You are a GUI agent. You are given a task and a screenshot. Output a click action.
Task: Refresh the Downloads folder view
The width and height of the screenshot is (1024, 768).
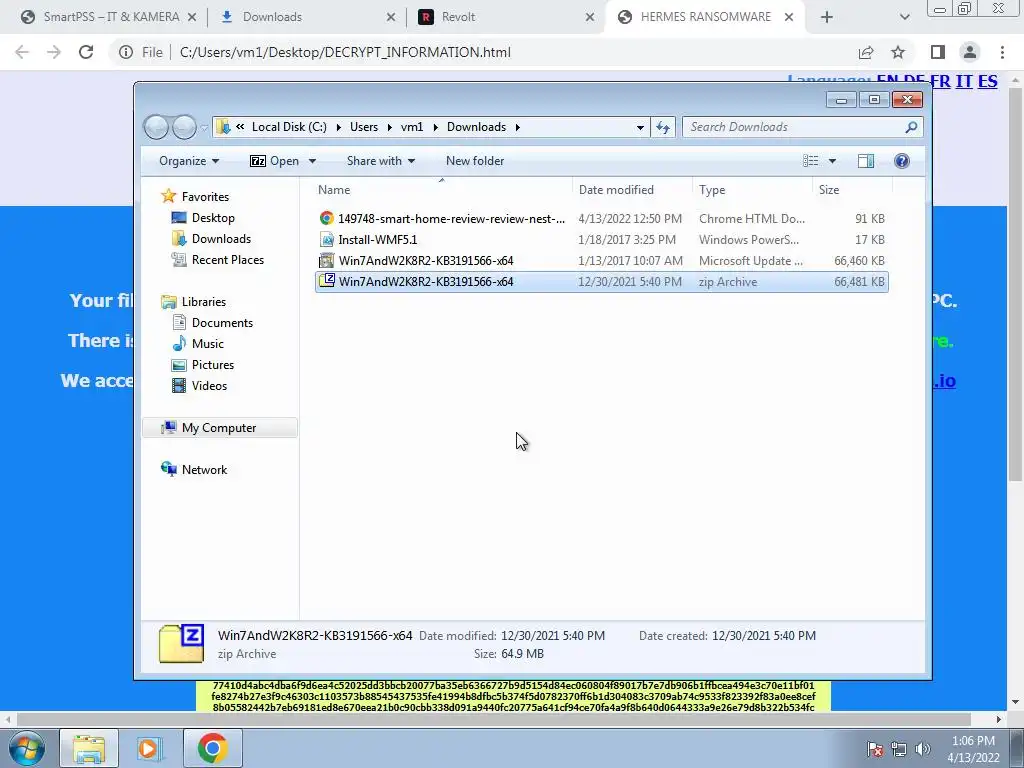(x=663, y=127)
